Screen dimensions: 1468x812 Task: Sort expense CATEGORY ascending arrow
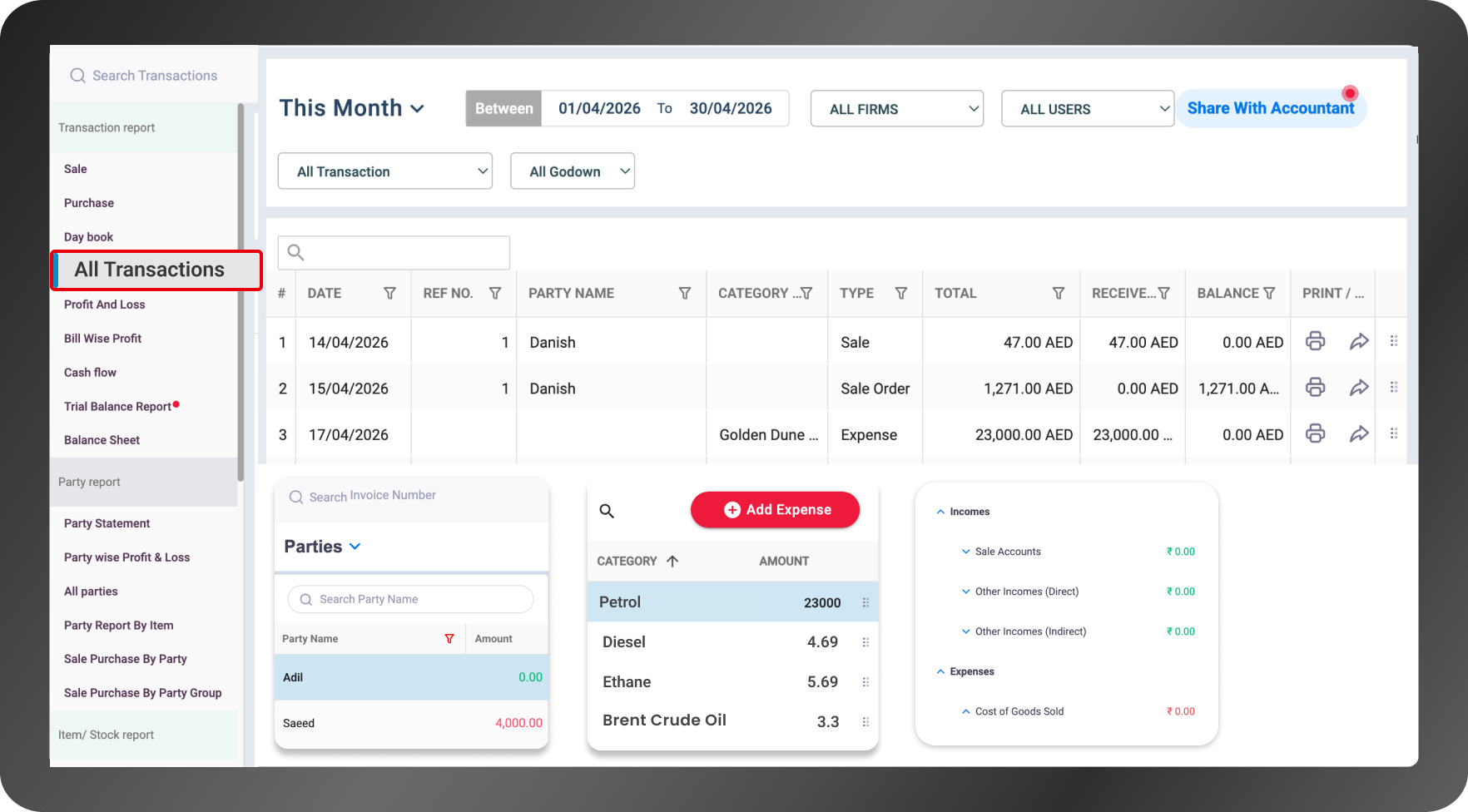(672, 561)
